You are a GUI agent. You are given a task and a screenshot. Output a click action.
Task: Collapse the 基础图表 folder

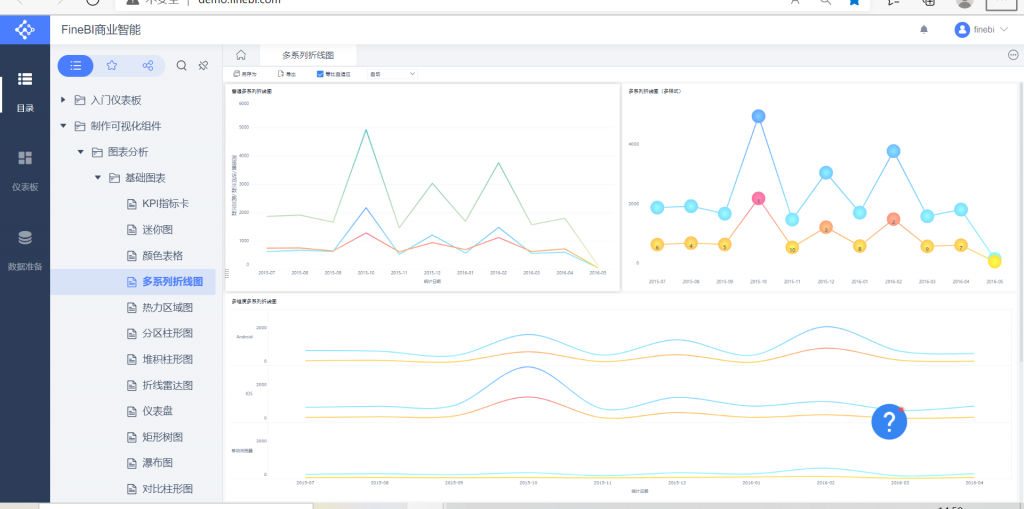click(98, 177)
